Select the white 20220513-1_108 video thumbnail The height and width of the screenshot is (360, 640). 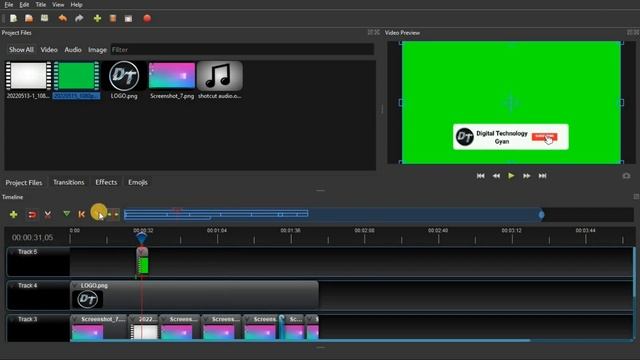click(28, 76)
